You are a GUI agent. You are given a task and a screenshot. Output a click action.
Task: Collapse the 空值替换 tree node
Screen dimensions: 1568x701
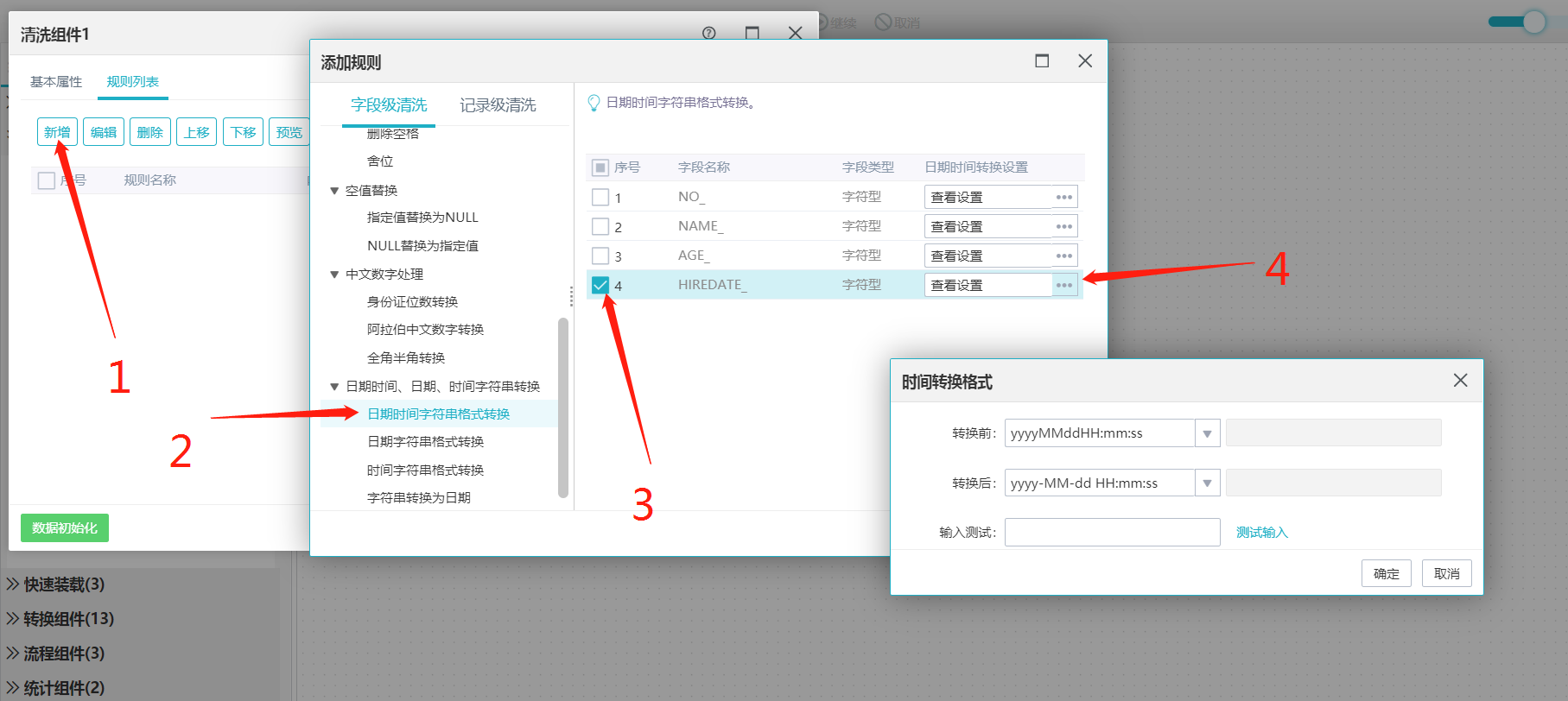334,191
